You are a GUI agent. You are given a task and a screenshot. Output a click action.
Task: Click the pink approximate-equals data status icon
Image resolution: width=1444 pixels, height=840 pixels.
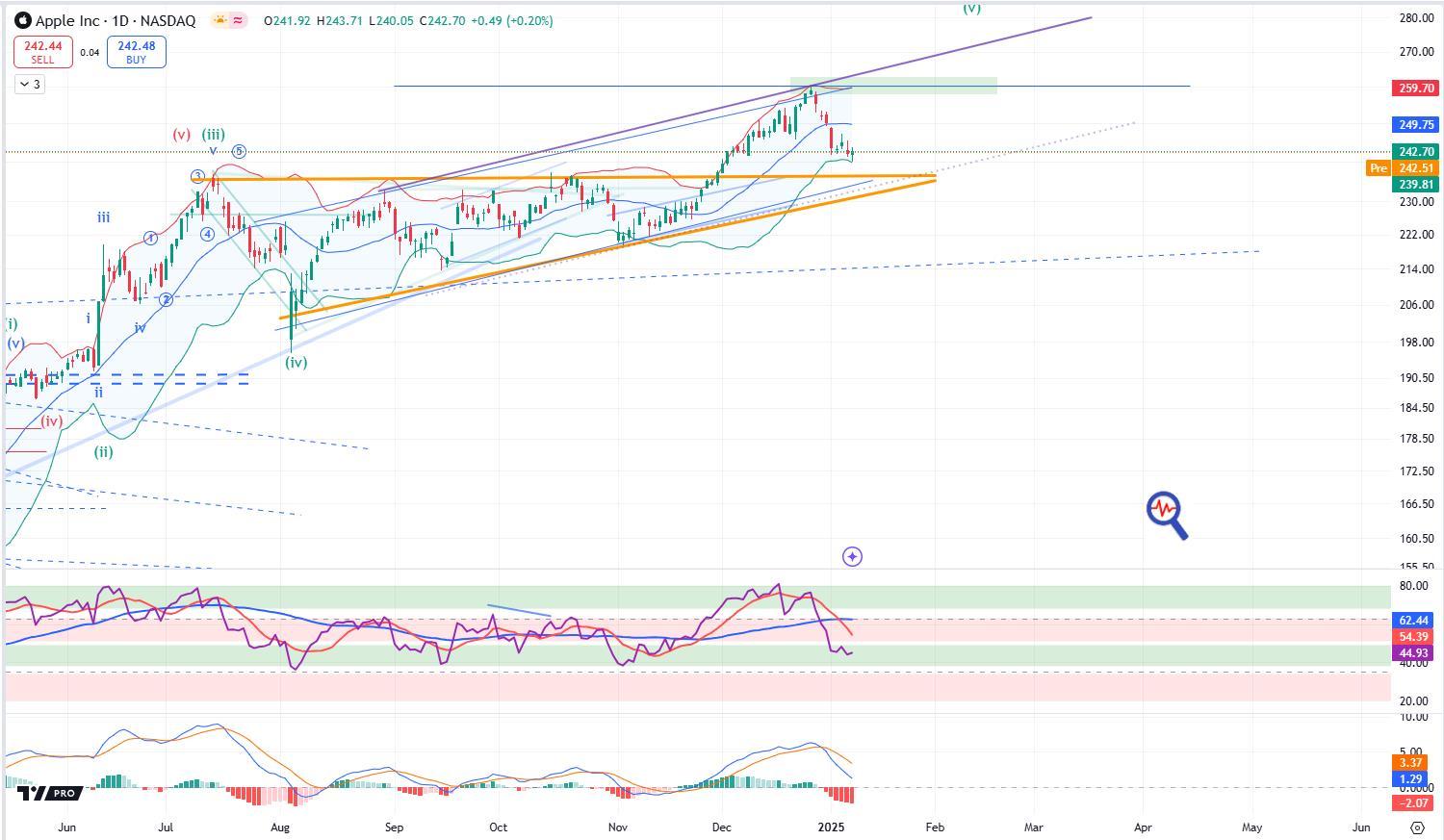coord(238,20)
